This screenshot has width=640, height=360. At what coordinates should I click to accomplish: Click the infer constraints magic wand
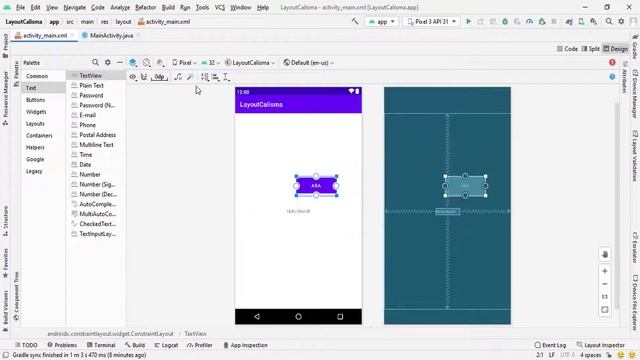point(190,77)
